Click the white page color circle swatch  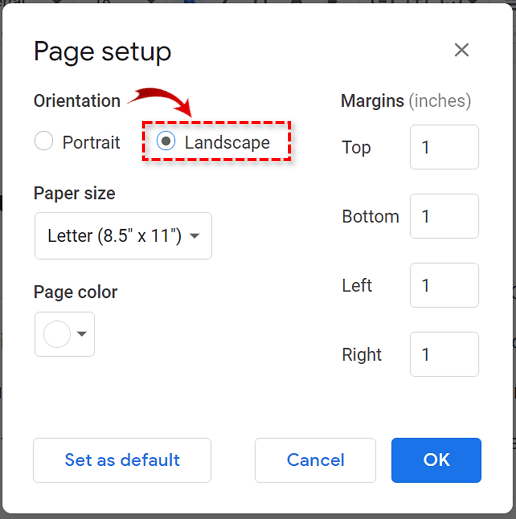[57, 334]
